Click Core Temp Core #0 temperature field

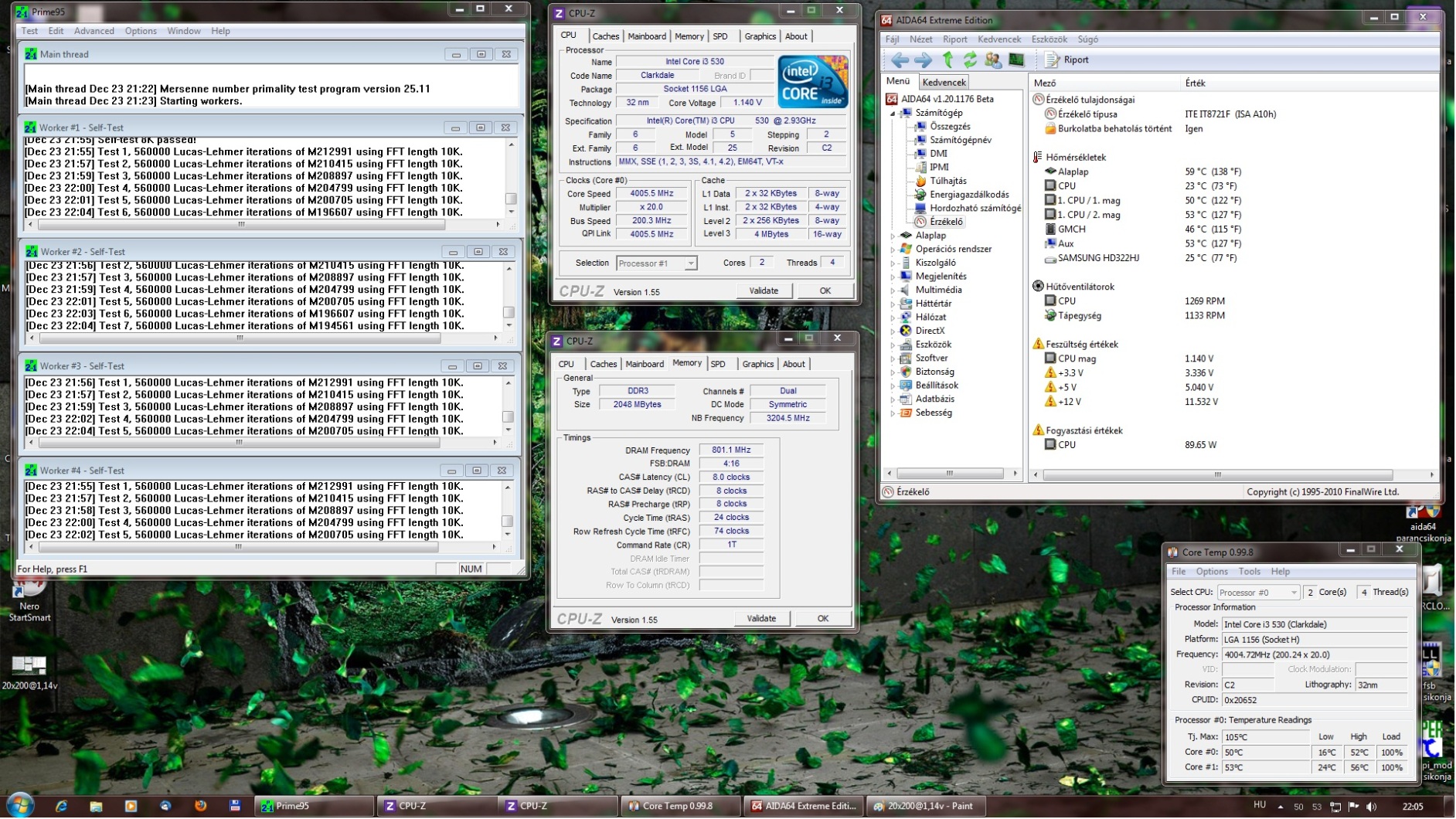pos(1266,753)
